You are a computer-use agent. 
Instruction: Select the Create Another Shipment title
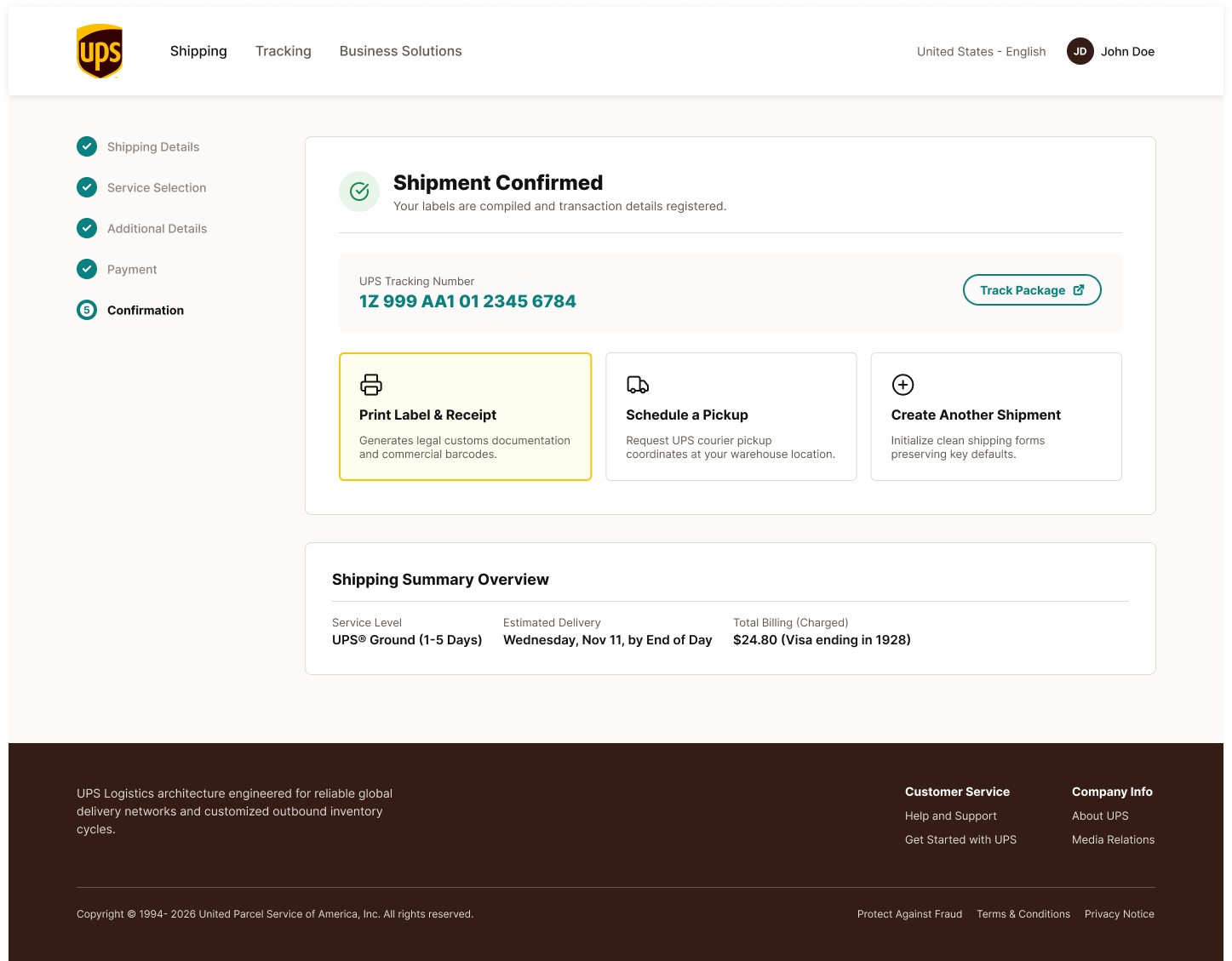click(976, 415)
